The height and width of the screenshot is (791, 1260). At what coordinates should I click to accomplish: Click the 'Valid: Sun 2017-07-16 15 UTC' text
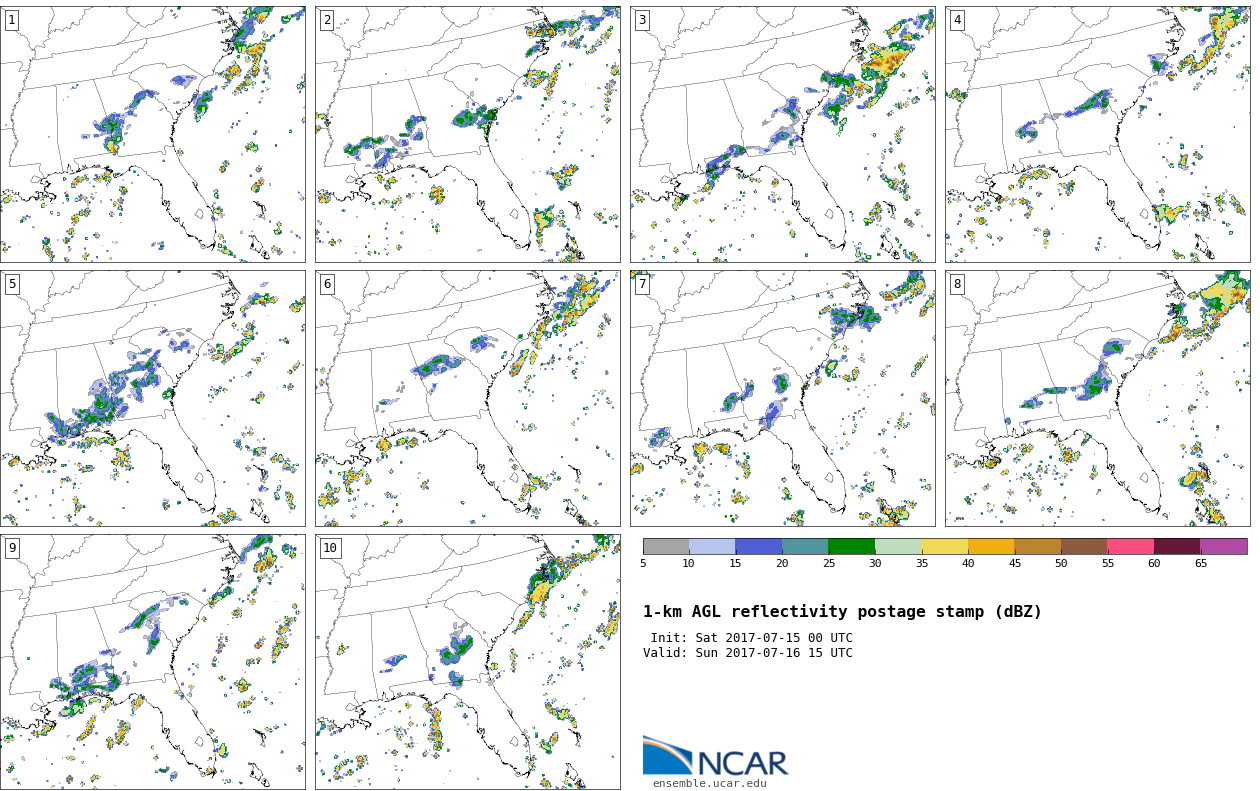748,653
